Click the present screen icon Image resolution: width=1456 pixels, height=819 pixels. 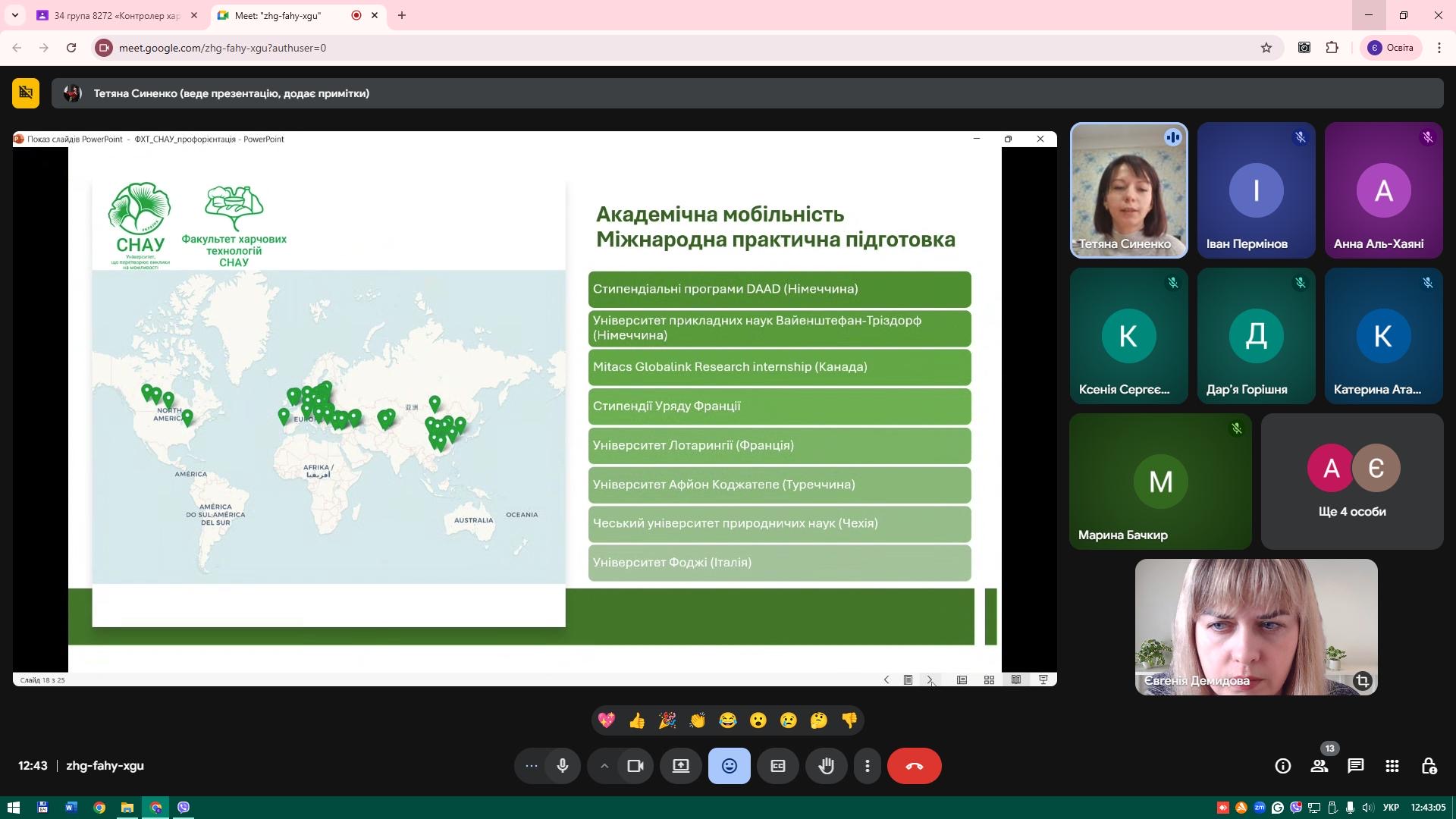click(681, 766)
